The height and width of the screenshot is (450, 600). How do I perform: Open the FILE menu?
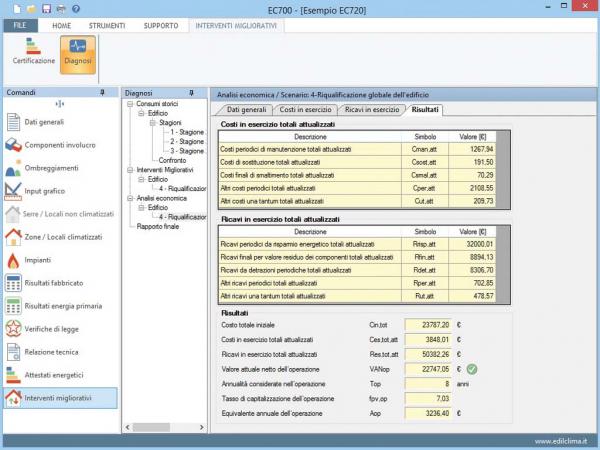(21, 26)
